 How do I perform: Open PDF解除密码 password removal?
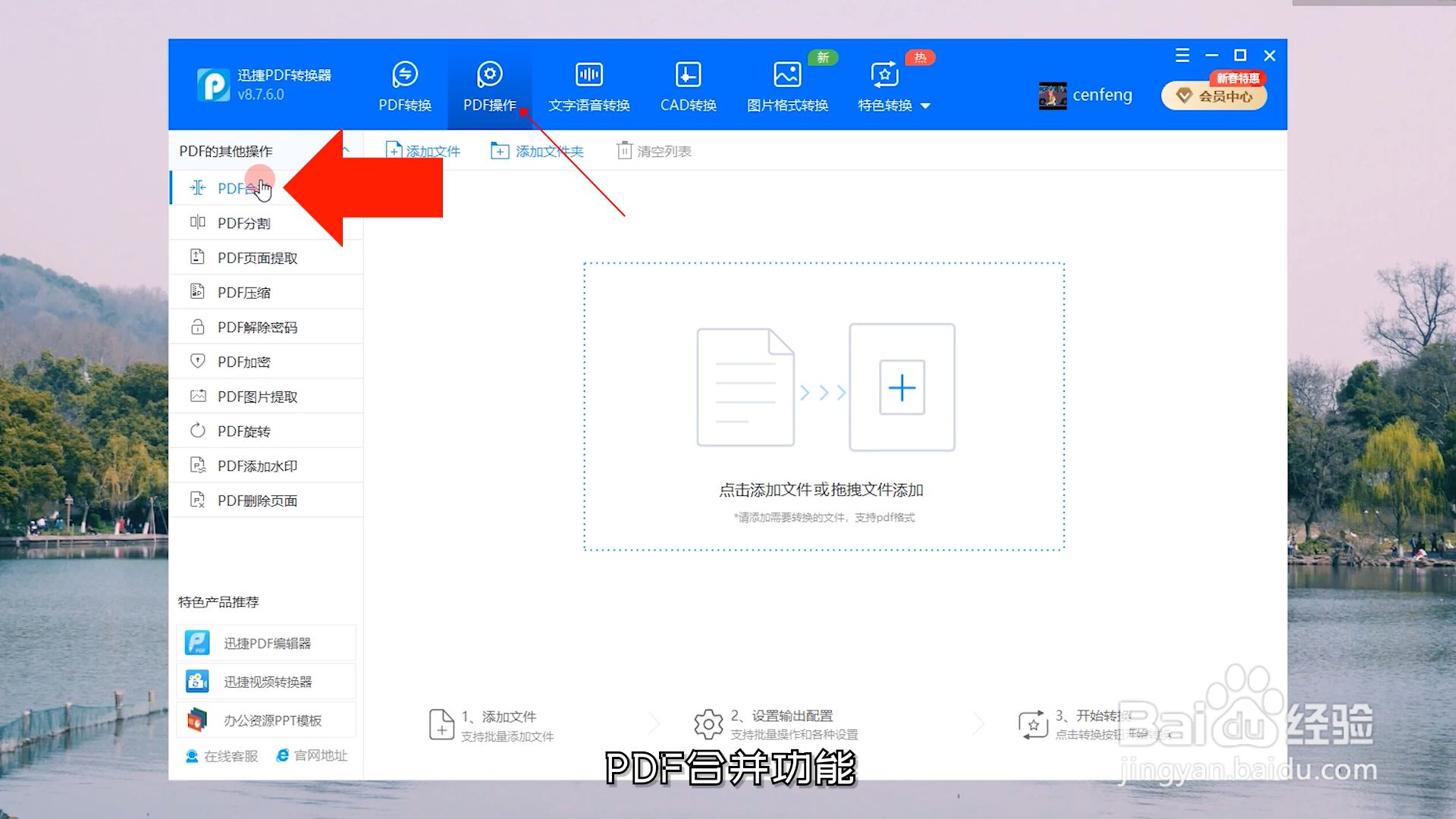256,327
